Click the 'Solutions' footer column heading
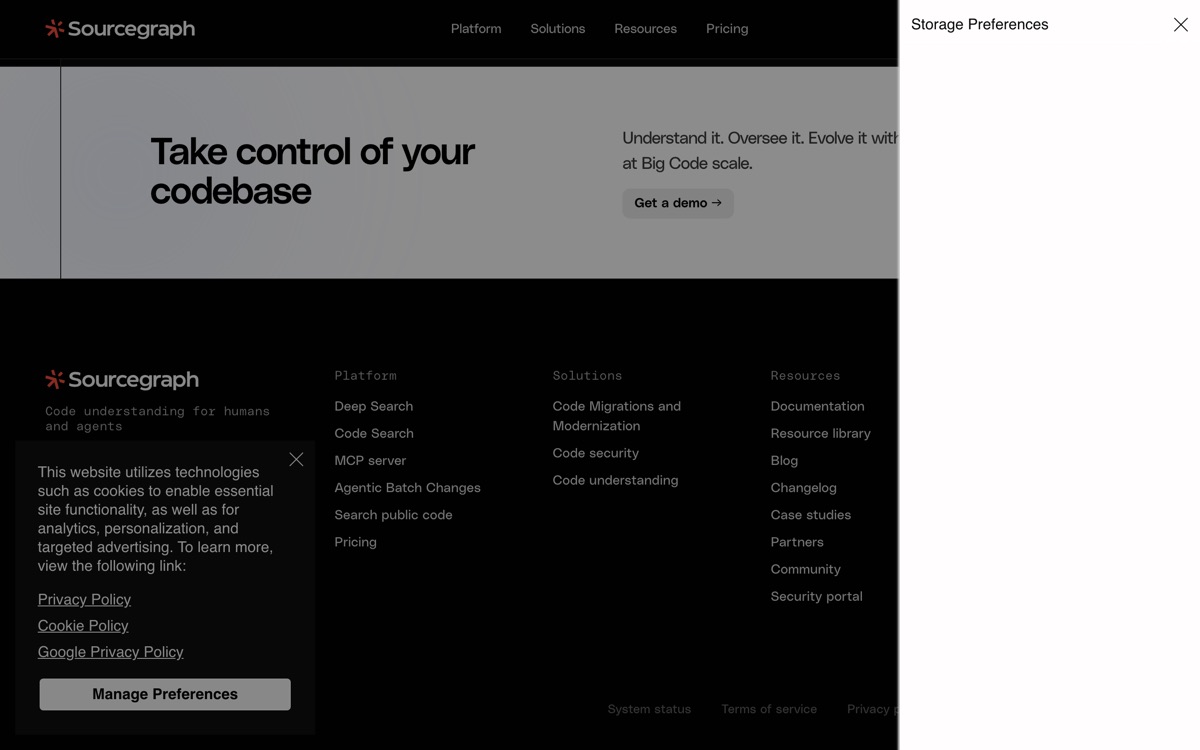Viewport: 1200px width, 750px height. [x=587, y=376]
